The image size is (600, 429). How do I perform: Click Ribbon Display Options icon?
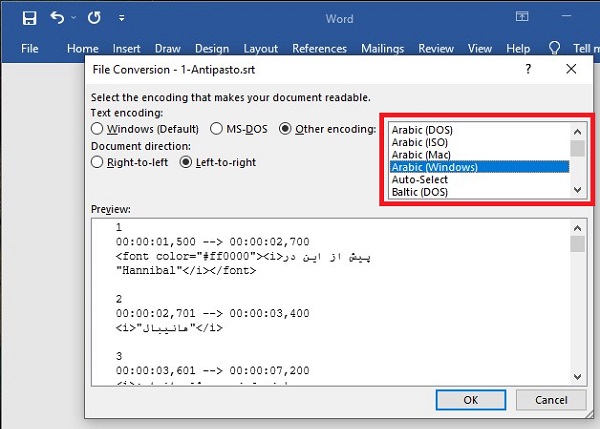(522, 16)
